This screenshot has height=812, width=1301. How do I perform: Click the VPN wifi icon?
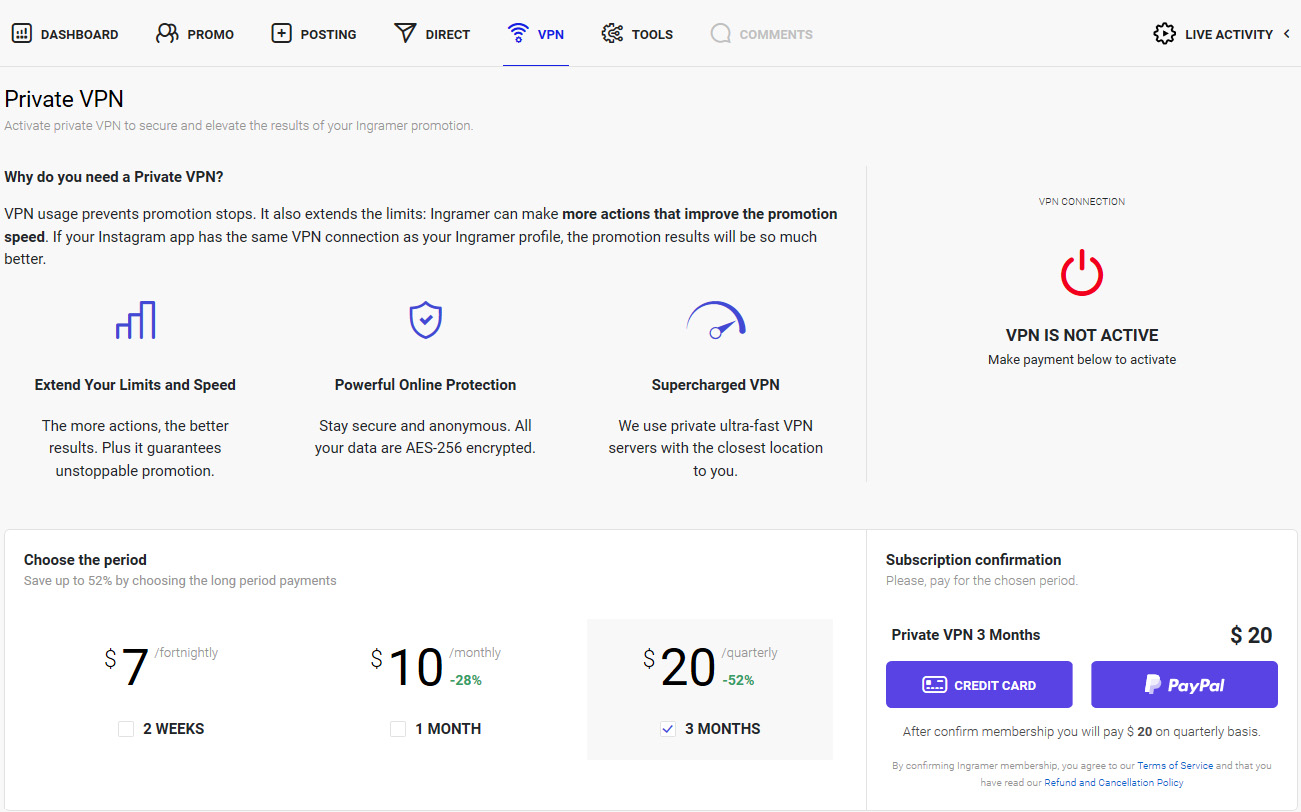click(518, 34)
